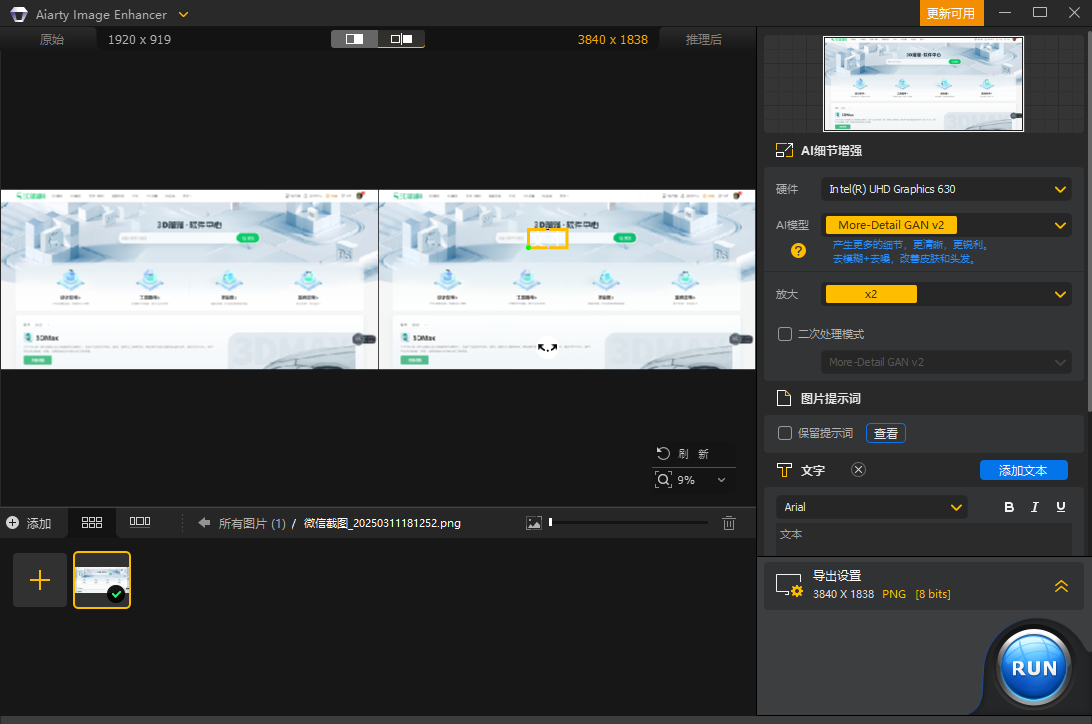Image resolution: width=1092 pixels, height=724 pixels.
Task: Click the [8 bits] export label
Action: point(933,594)
